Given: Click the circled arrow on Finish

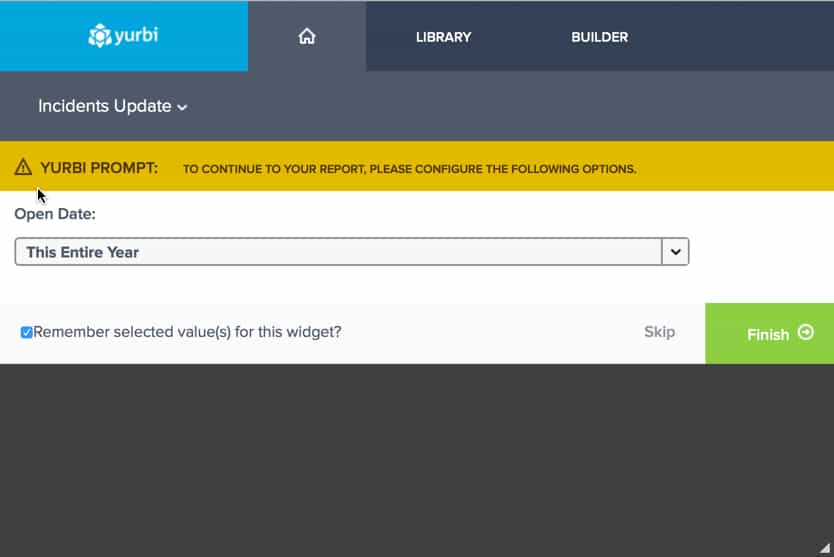Looking at the screenshot, I should click(806, 333).
